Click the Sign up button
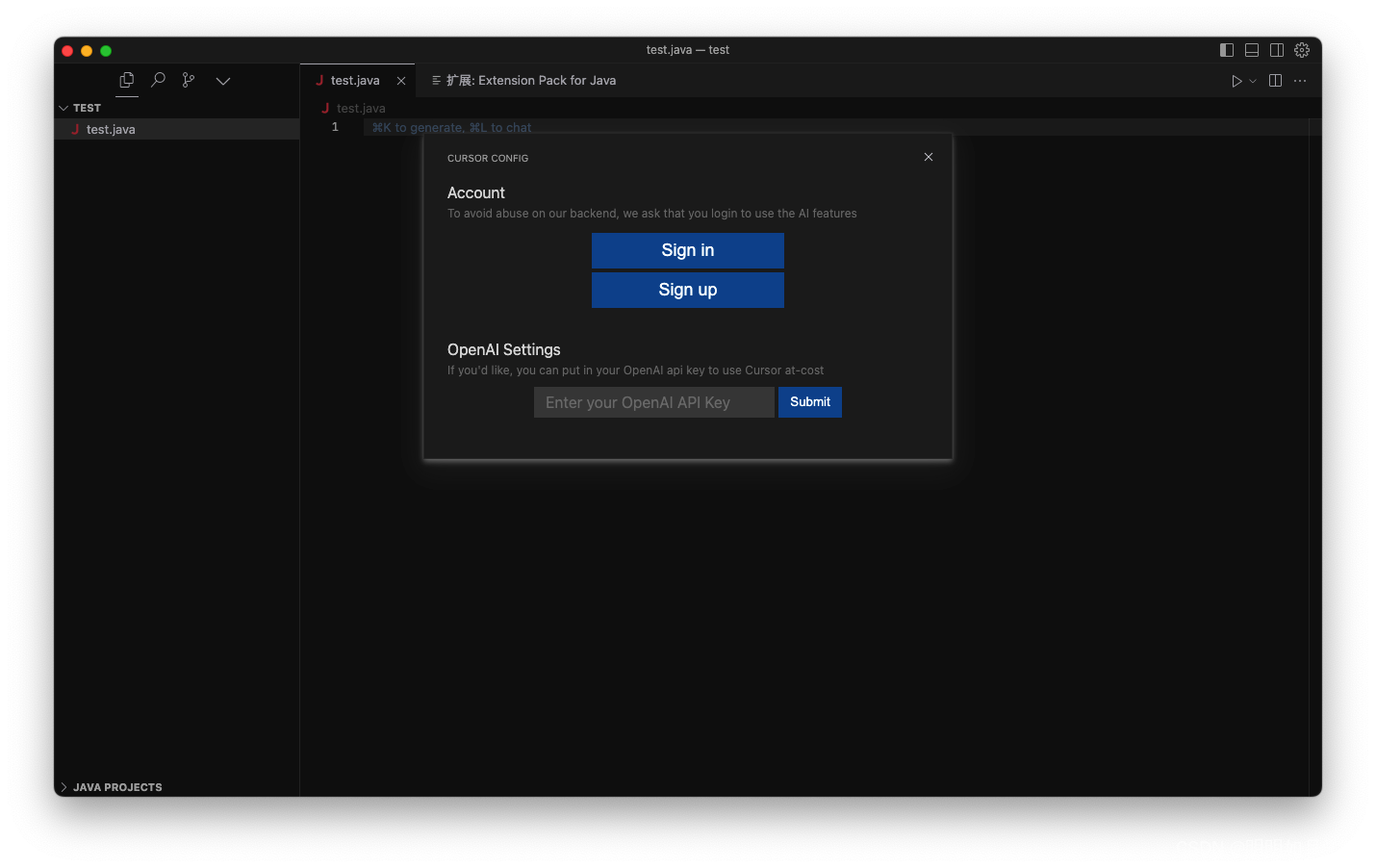 [x=688, y=290]
